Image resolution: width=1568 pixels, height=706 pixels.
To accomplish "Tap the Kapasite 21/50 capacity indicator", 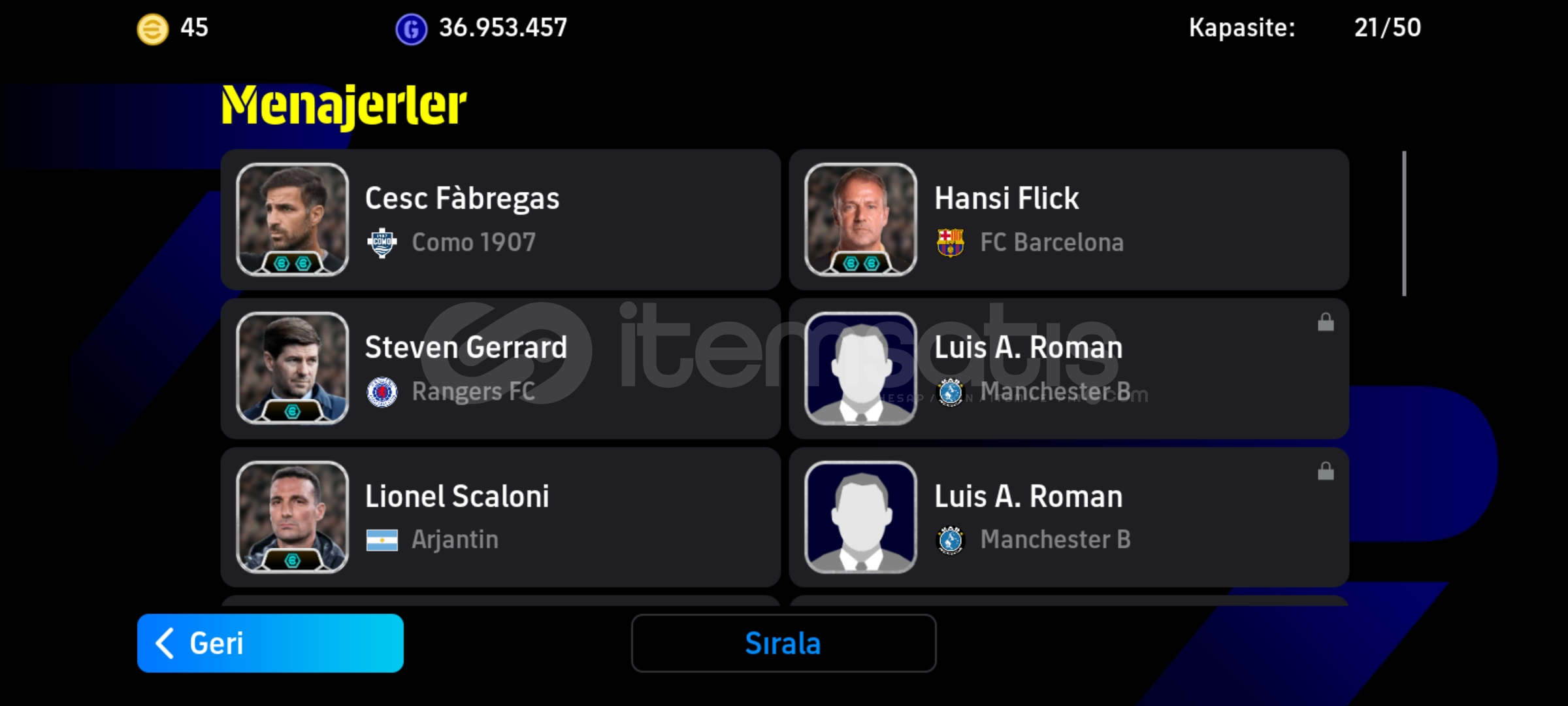I will (x=1305, y=27).
